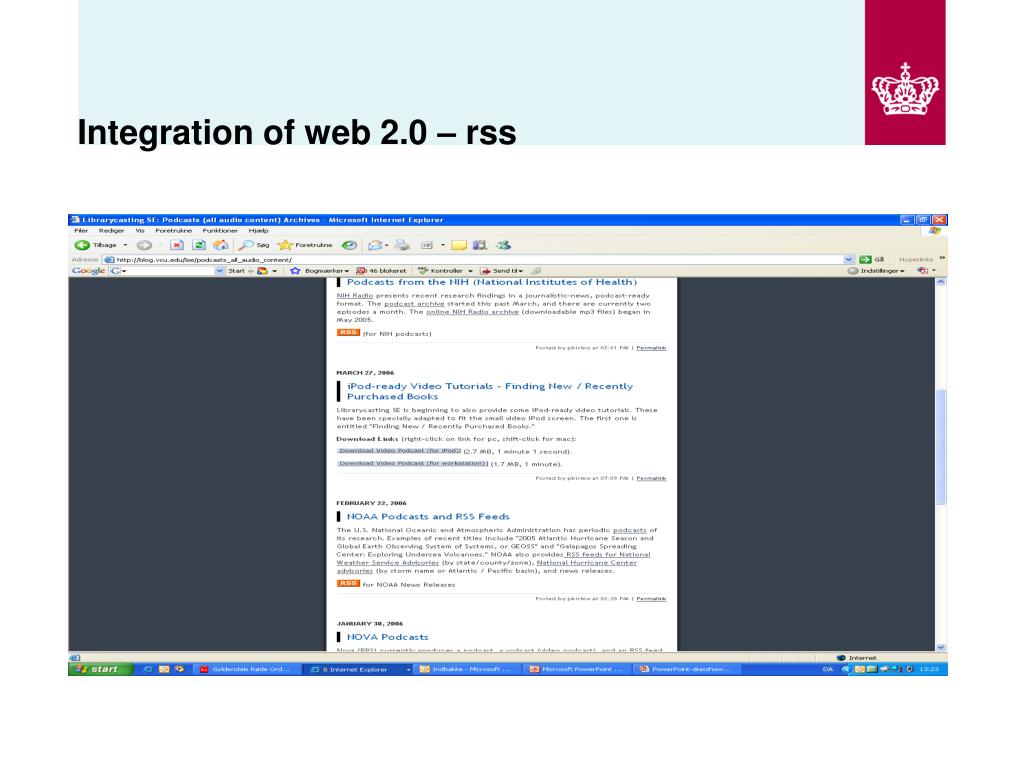This screenshot has width=1024, height=768.
Task: Expand the Google search box dropdown
Action: coord(219,271)
